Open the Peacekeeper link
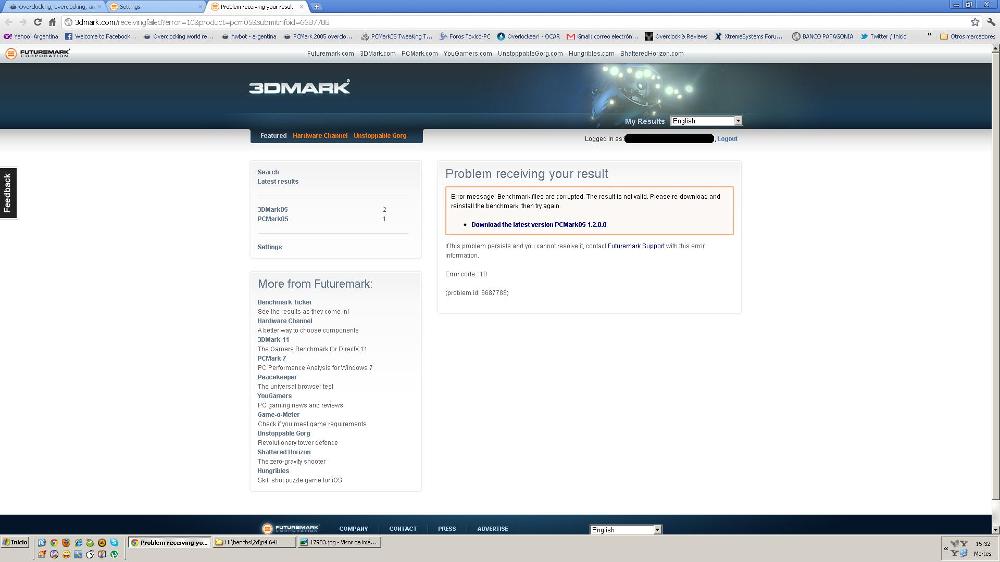Screen dimensions: 1000x562 [277, 377]
